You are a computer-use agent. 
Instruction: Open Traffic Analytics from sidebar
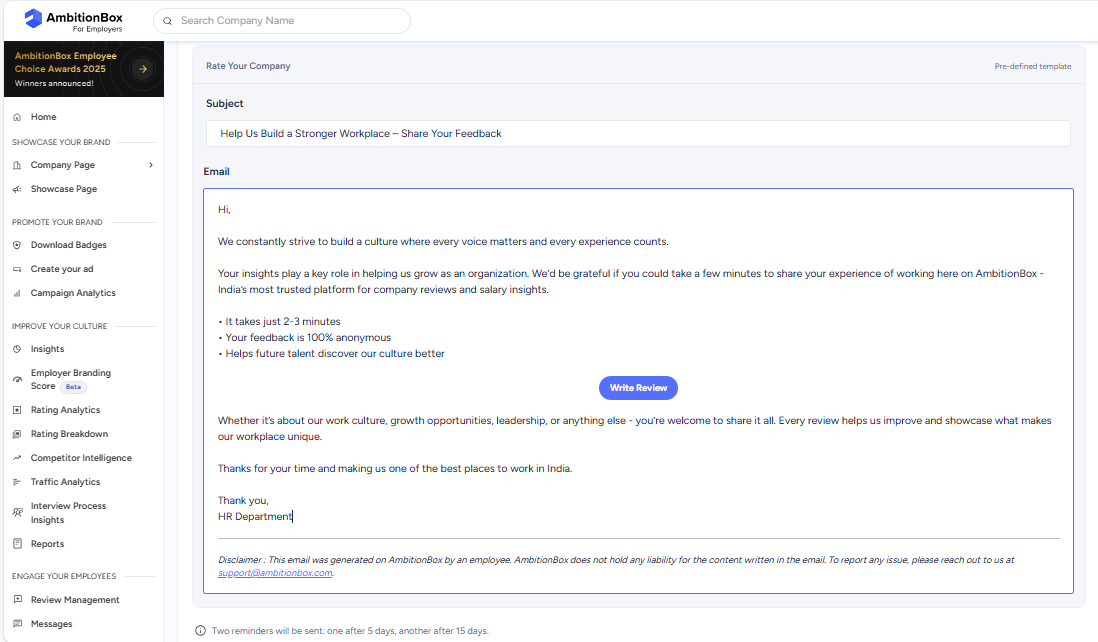65,482
